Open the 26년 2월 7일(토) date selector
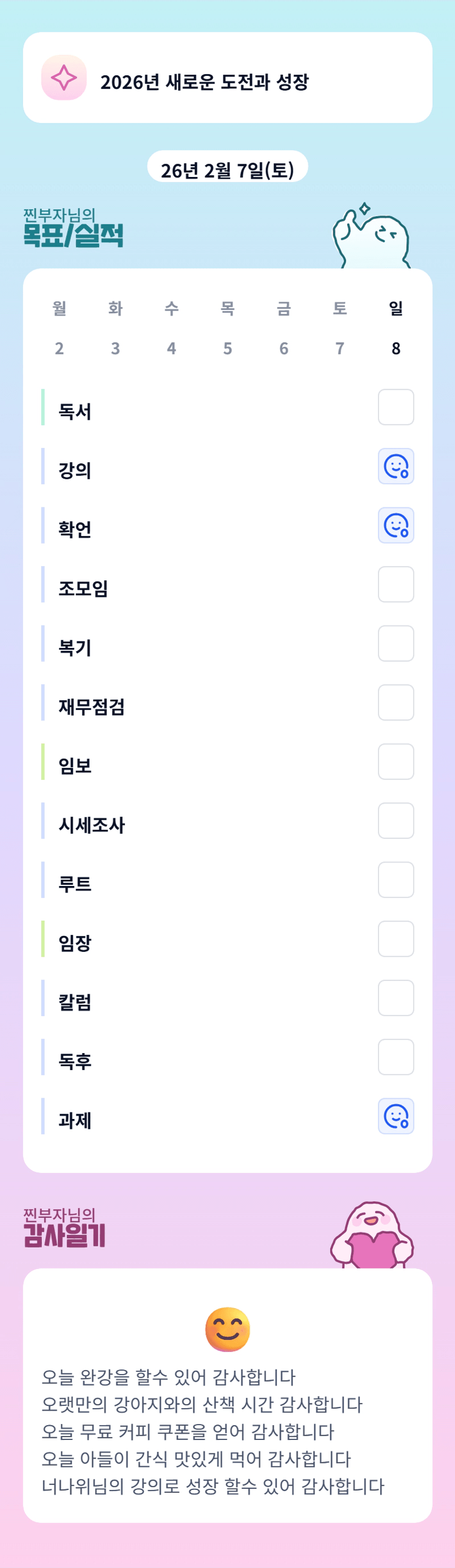Screen dimensions: 455x1568 228,170
